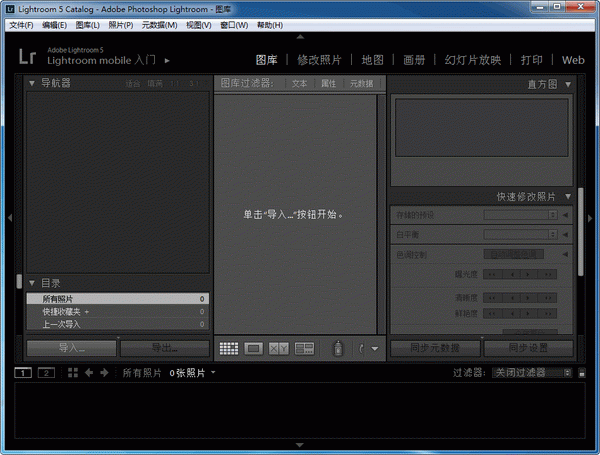Viewport: 600px width, 455px height.
Task: Select main window display button 1
Action: click(23, 373)
